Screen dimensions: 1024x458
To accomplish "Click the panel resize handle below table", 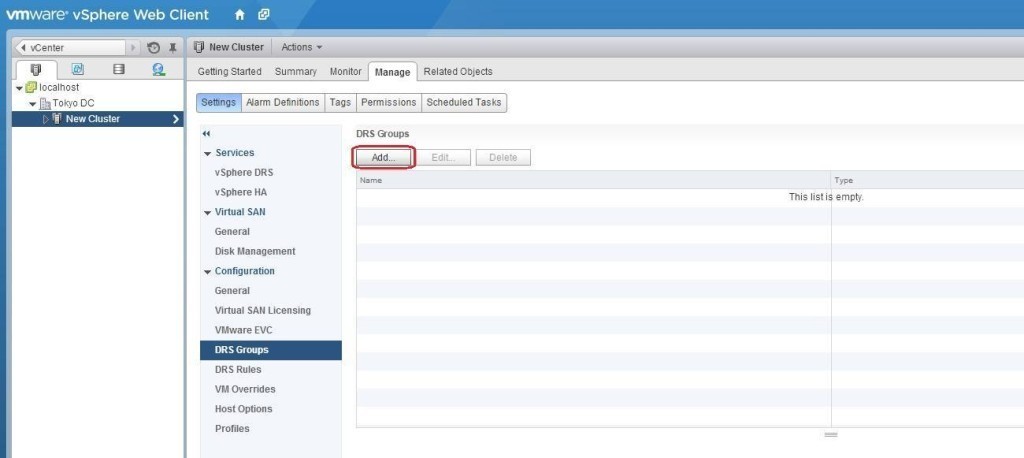I will pos(831,434).
